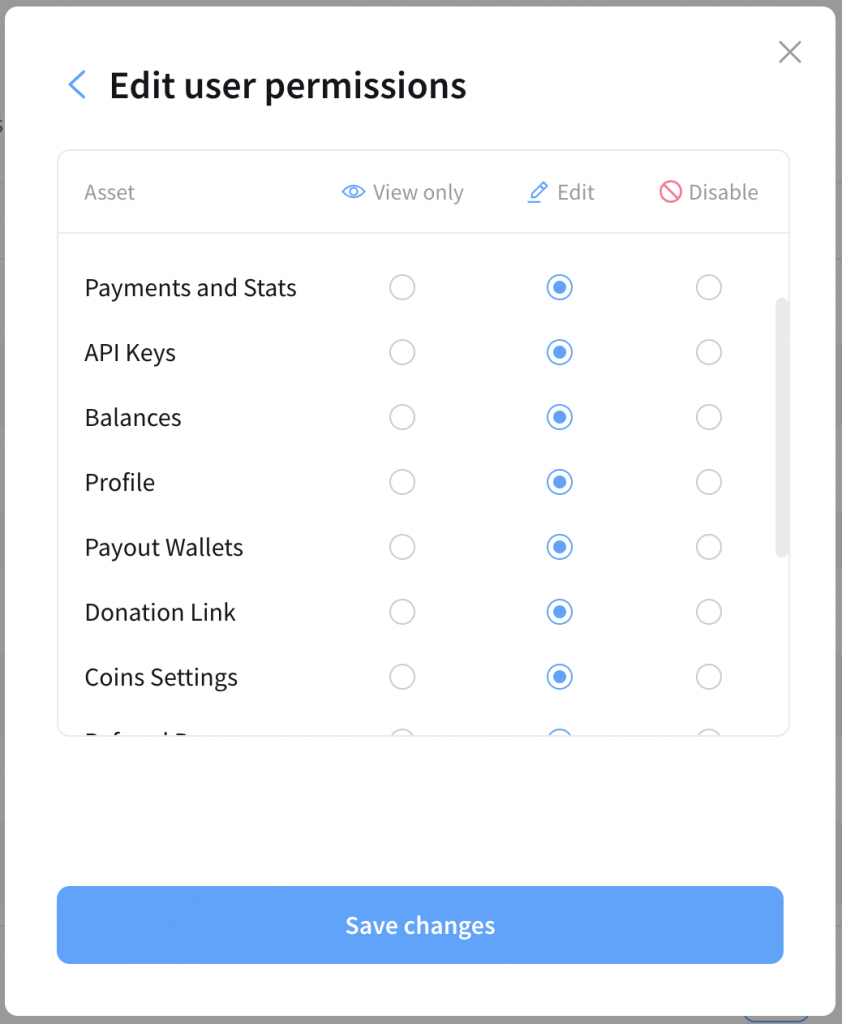Choose Disable for API Keys
The image size is (842, 1024).
click(709, 353)
